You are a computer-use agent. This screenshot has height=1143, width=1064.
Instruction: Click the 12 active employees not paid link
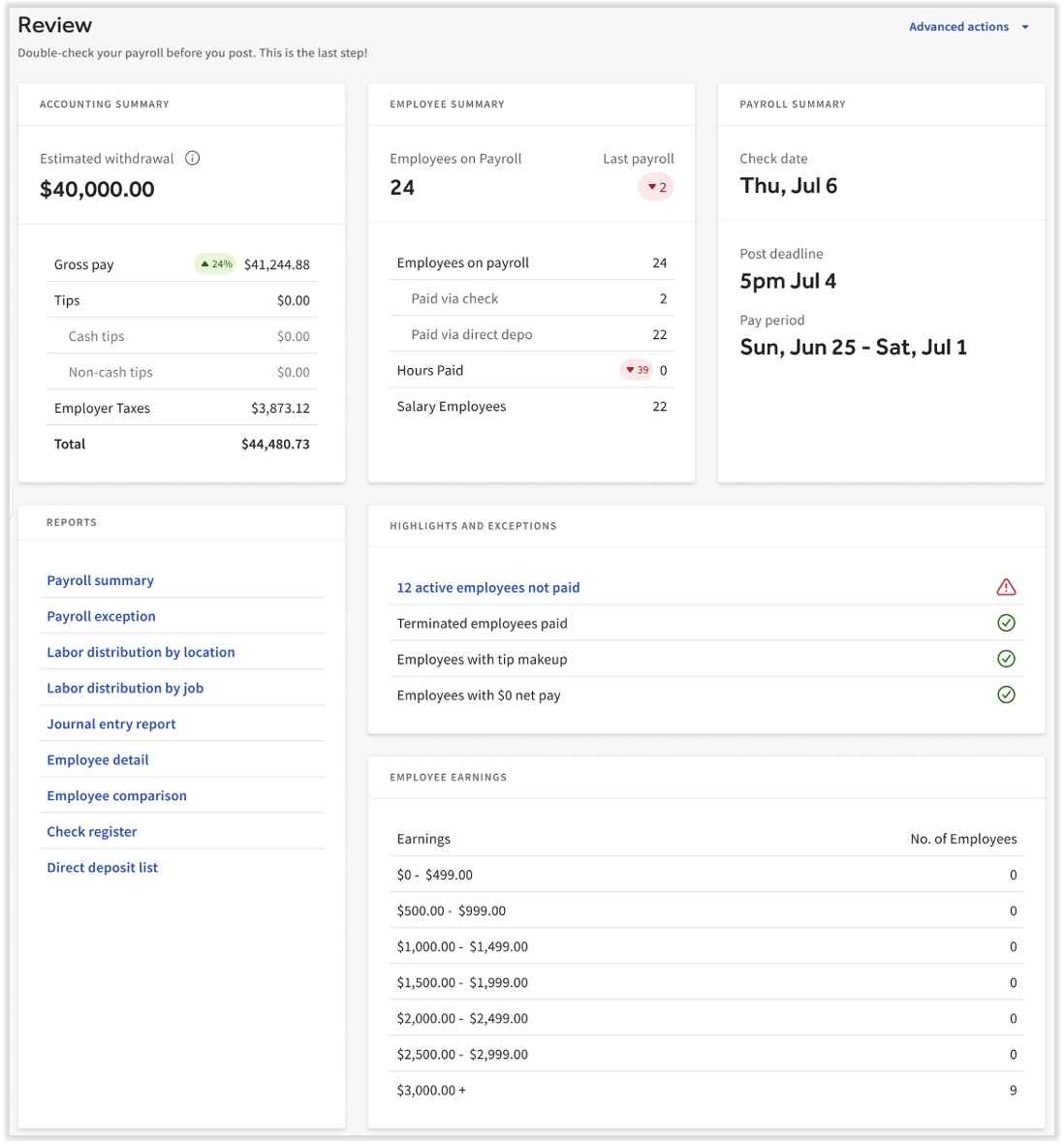pyautogui.click(x=487, y=586)
